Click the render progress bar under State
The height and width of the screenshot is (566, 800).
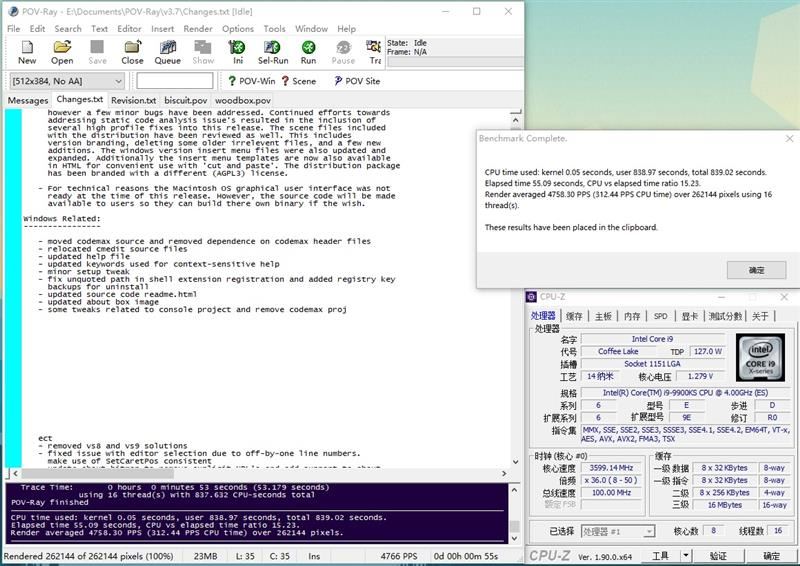(x=455, y=62)
